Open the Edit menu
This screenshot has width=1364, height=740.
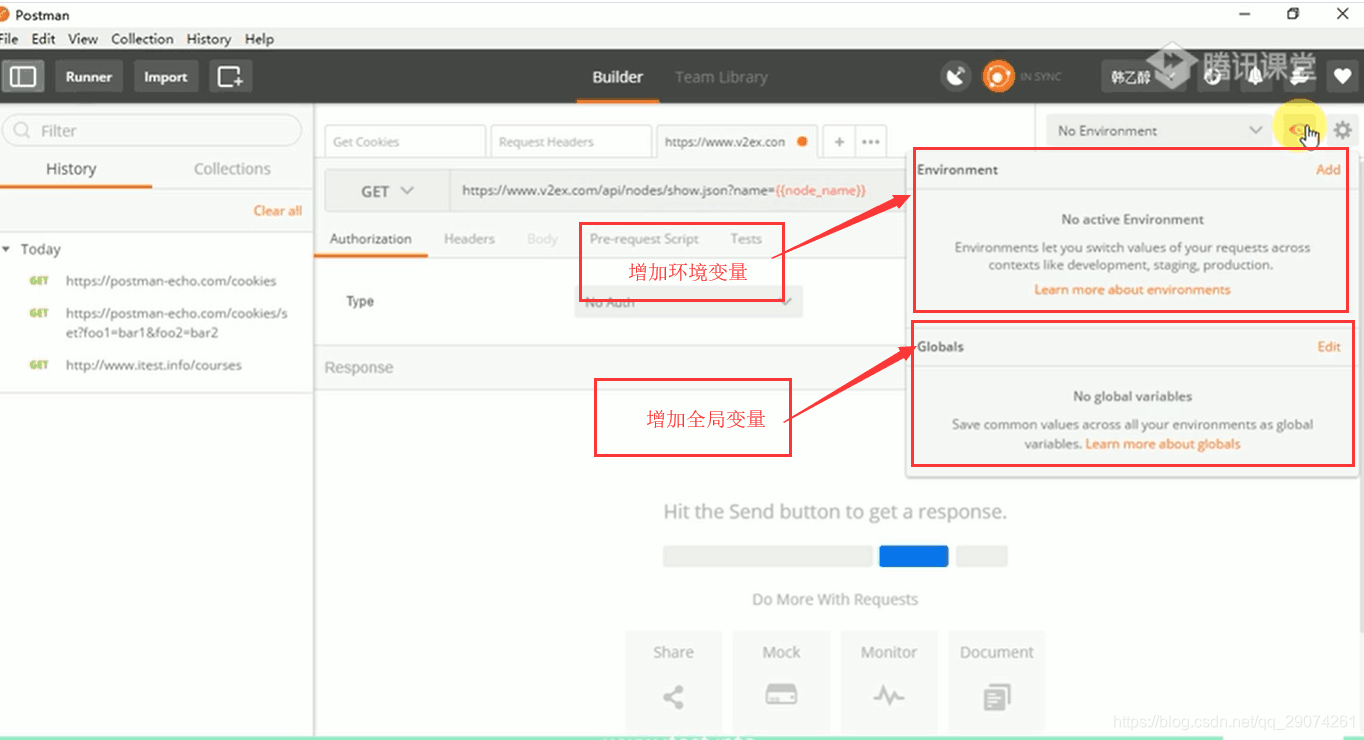(x=43, y=39)
